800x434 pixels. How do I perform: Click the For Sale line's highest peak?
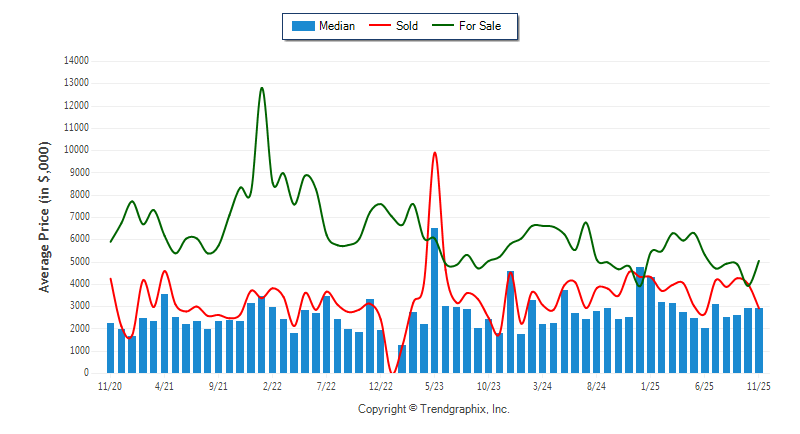coord(262,88)
